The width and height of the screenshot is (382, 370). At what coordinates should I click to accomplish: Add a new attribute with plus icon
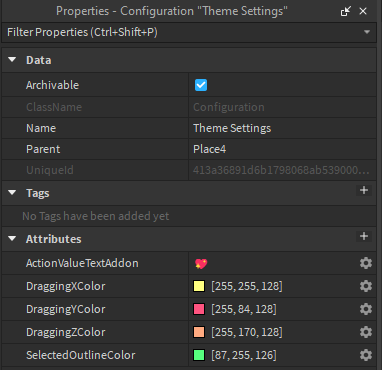pos(364,236)
